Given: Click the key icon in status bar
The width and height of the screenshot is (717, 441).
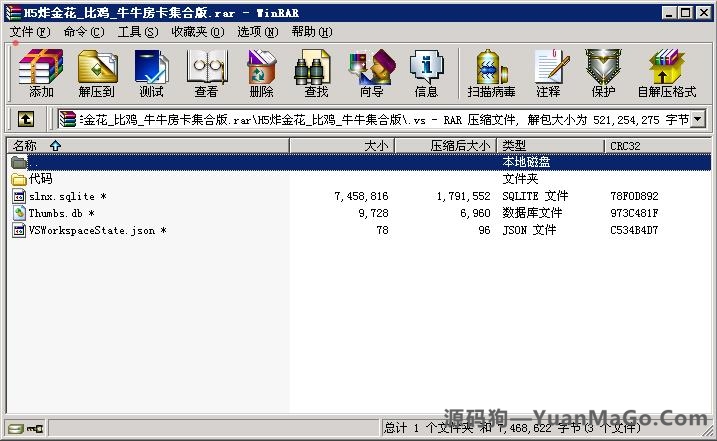Looking at the screenshot, I should tap(35, 429).
